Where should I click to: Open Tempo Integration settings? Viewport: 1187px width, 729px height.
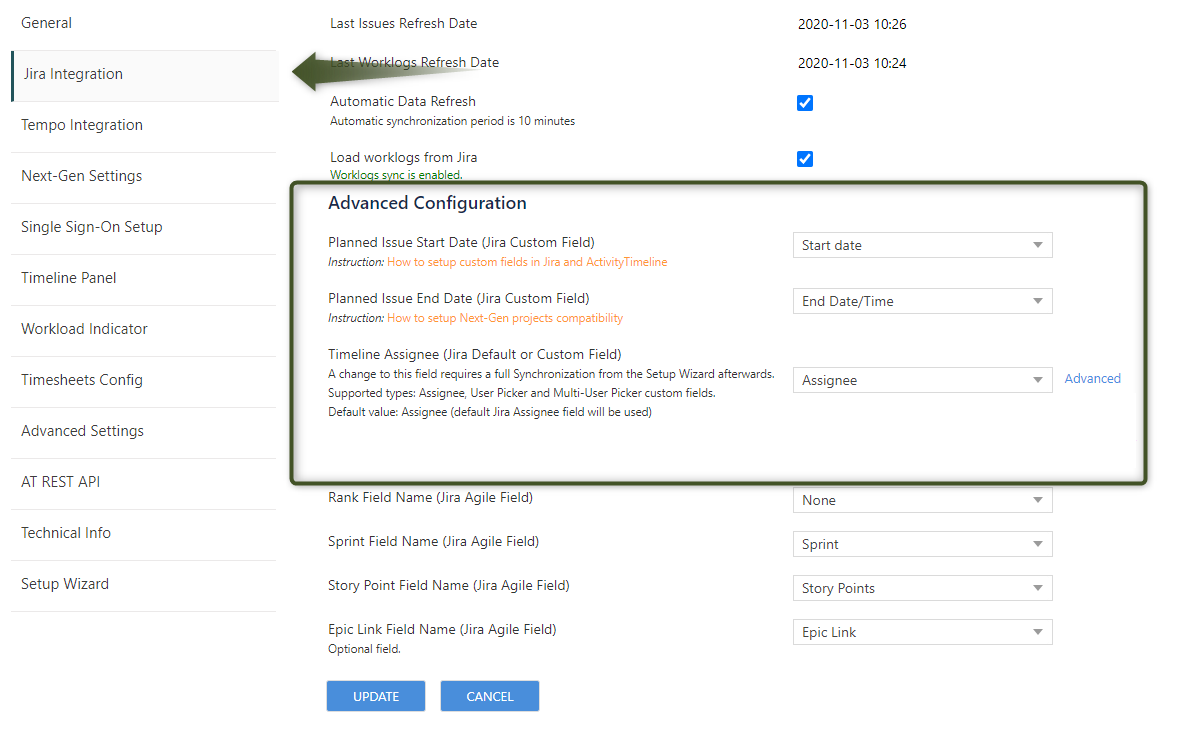click(x=82, y=125)
